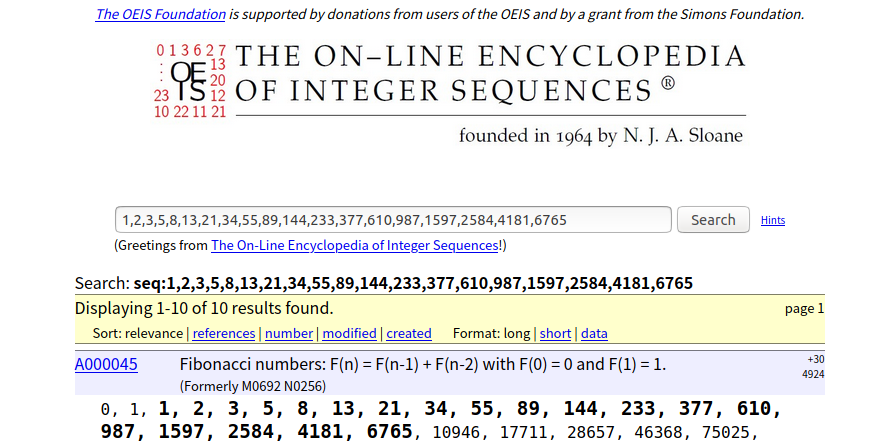Focus the sequence search input field
This screenshot has height=444, width=889.
[393, 219]
